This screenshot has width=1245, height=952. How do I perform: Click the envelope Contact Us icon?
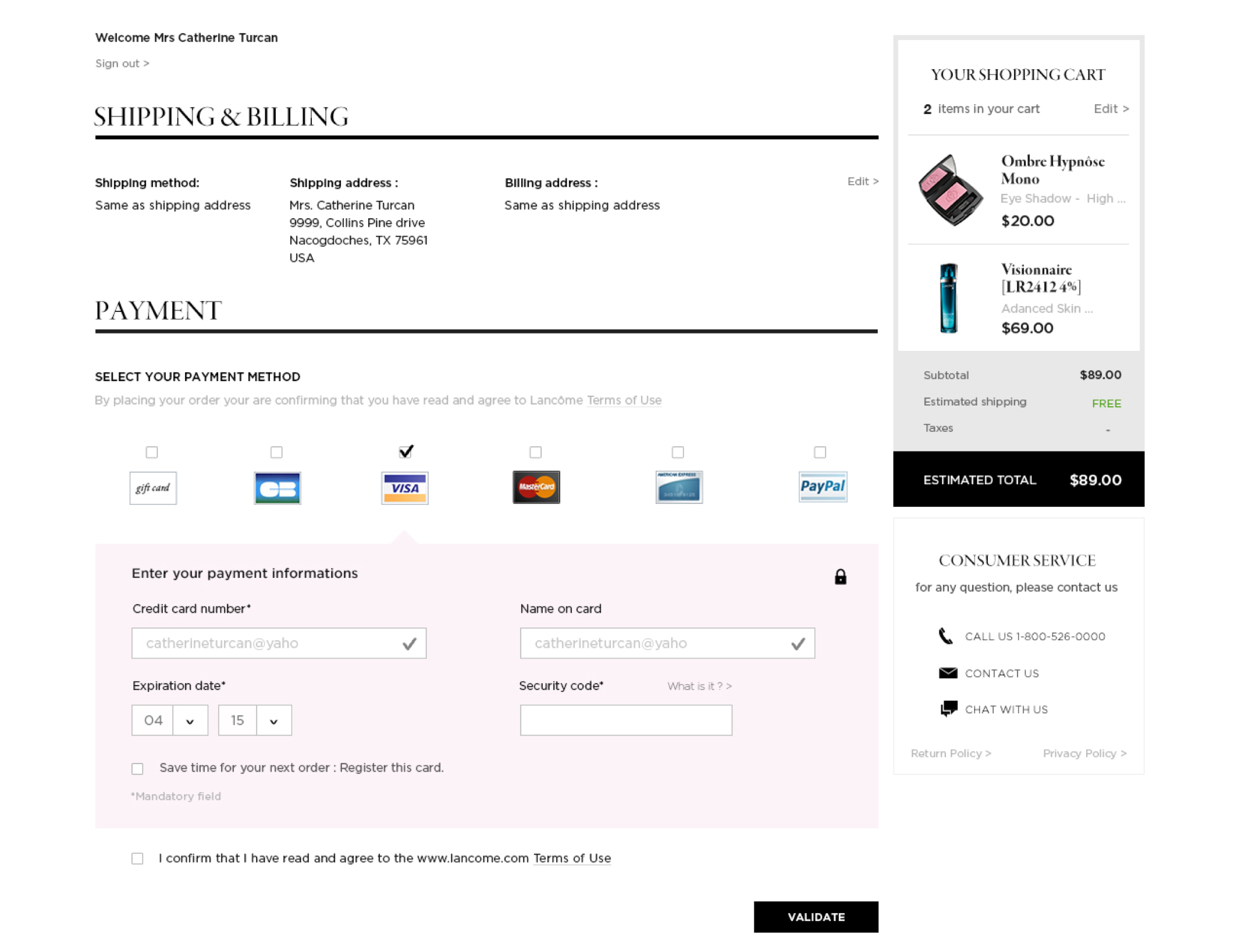click(948, 673)
